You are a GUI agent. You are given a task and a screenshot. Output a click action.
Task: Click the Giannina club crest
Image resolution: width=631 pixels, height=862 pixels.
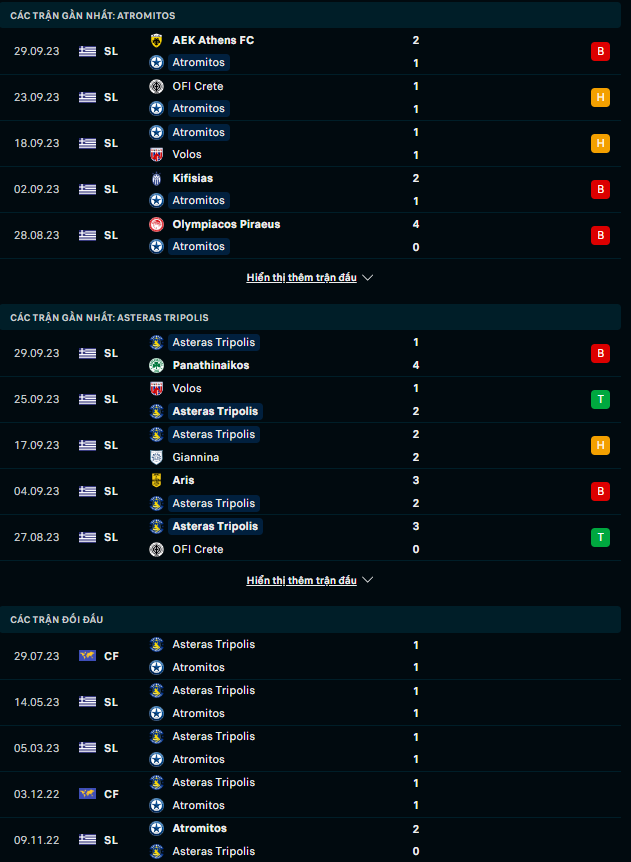pyautogui.click(x=156, y=457)
